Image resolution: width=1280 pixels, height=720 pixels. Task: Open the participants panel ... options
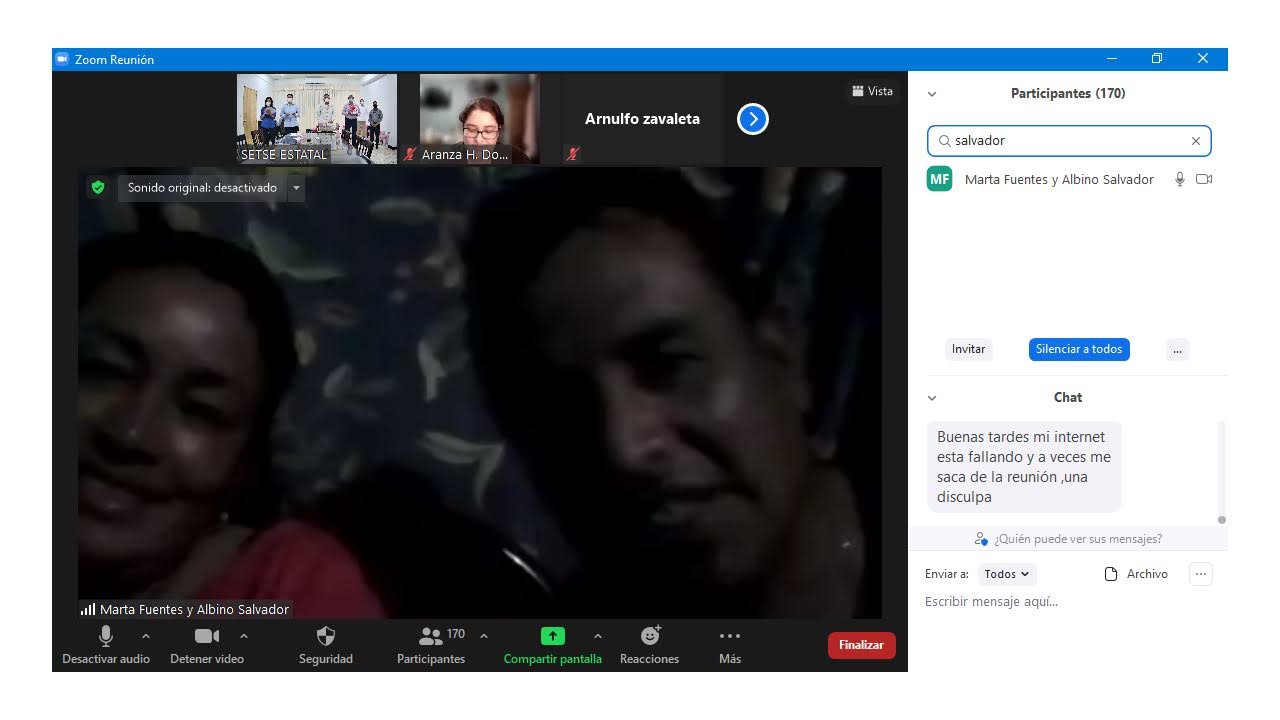tap(1178, 349)
